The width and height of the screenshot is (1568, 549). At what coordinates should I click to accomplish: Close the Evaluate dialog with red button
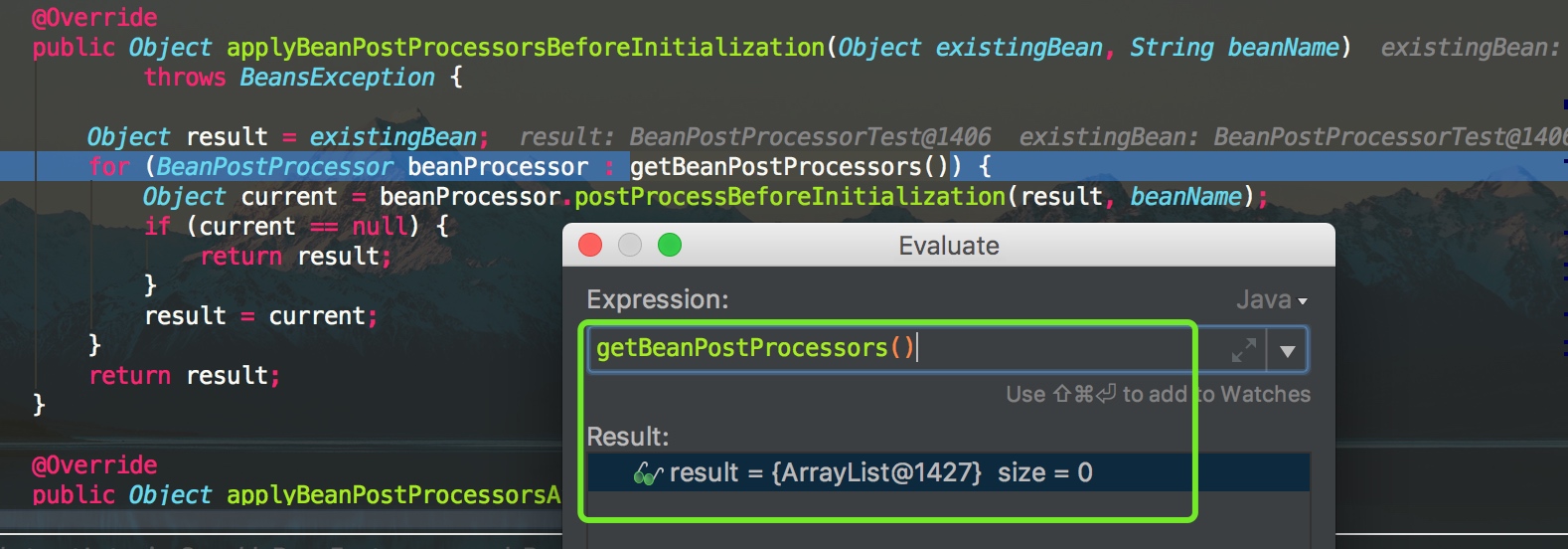coord(590,245)
